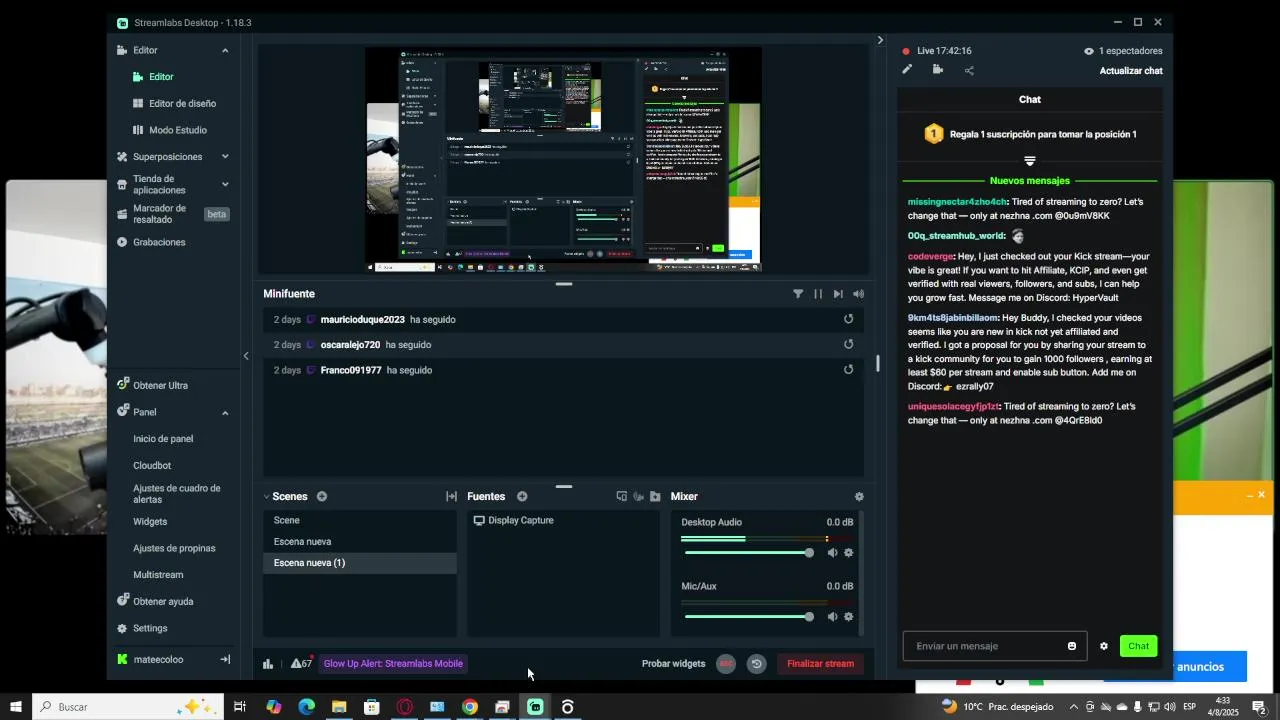Add a source folder in Fuentes panel

coord(655,496)
